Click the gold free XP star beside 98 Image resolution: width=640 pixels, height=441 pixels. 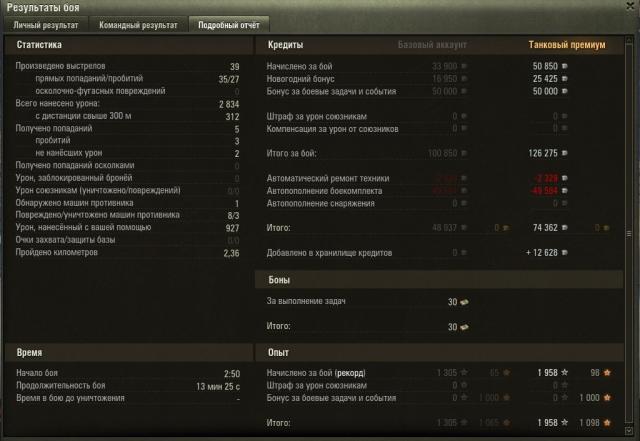[x=607, y=372]
